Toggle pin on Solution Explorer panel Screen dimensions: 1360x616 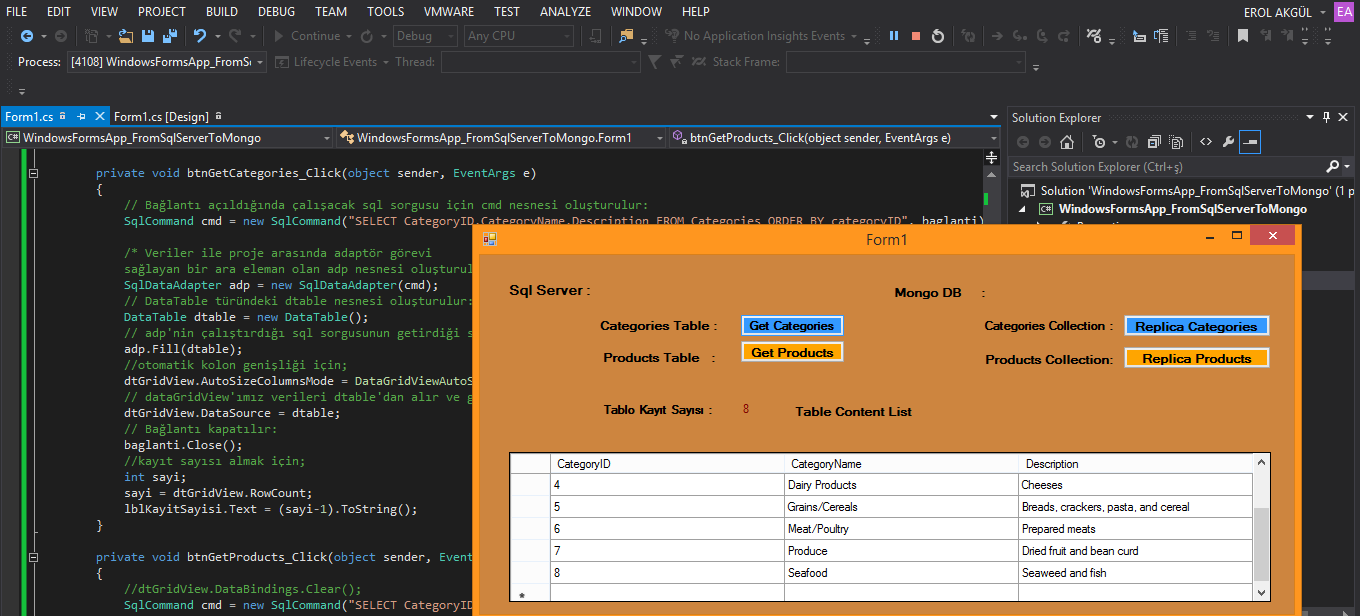click(1327, 117)
